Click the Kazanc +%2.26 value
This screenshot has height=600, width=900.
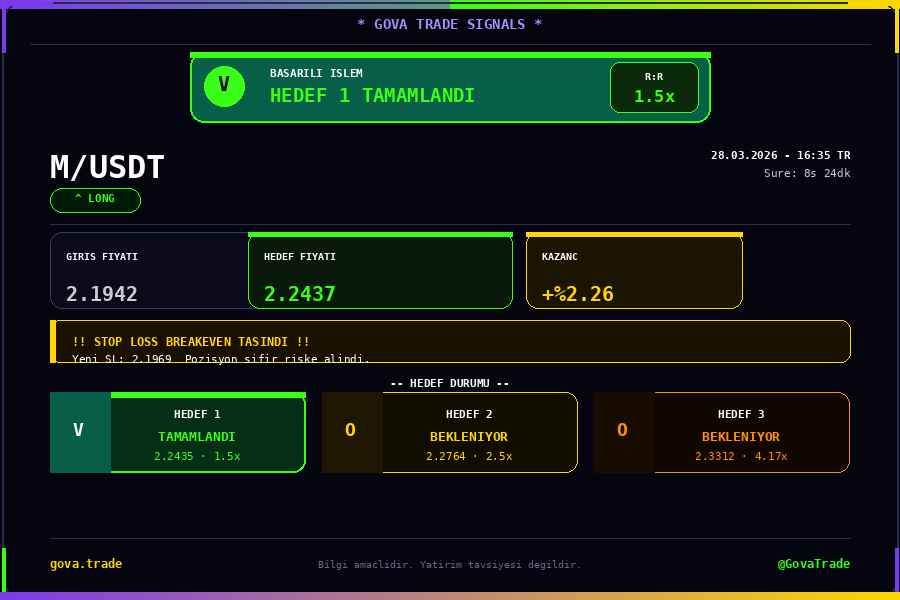(x=577, y=294)
